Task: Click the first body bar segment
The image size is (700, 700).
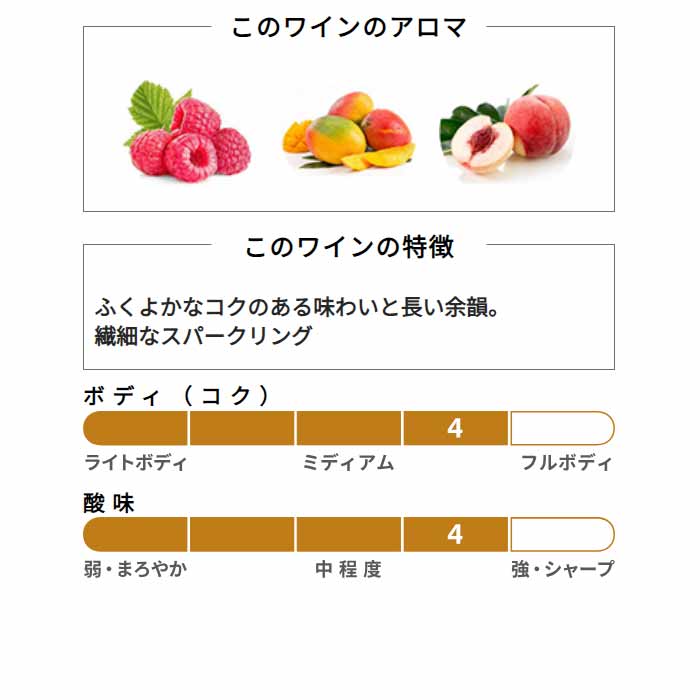Action: tap(135, 428)
